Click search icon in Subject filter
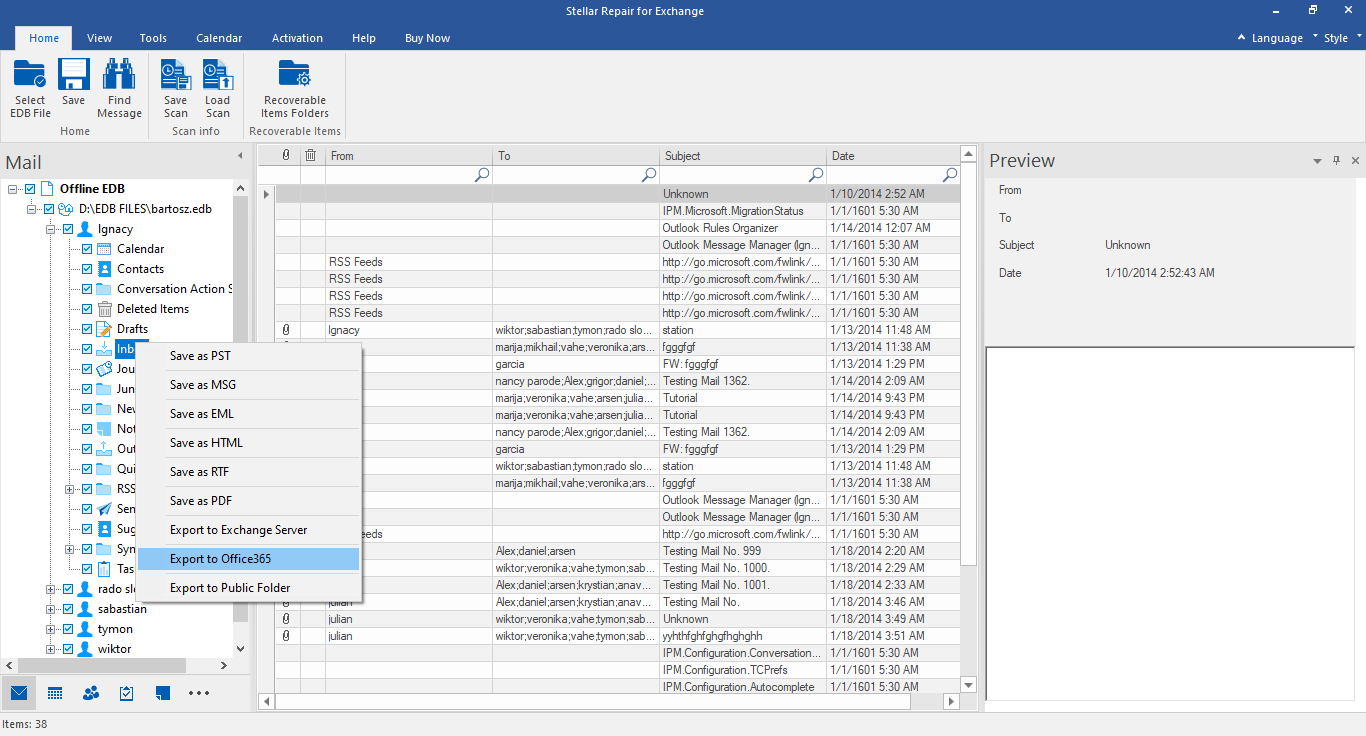Viewport: 1366px width, 736px height. click(x=816, y=174)
